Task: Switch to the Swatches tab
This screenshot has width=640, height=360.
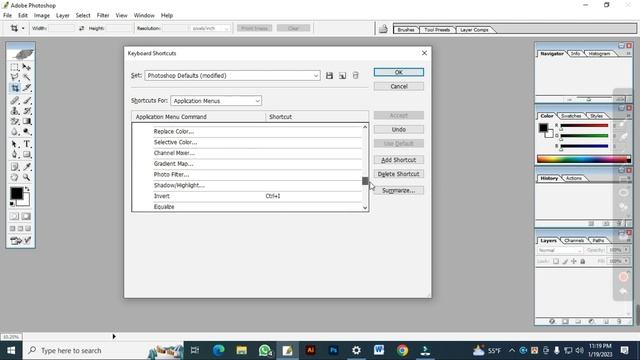Action: (x=571, y=116)
